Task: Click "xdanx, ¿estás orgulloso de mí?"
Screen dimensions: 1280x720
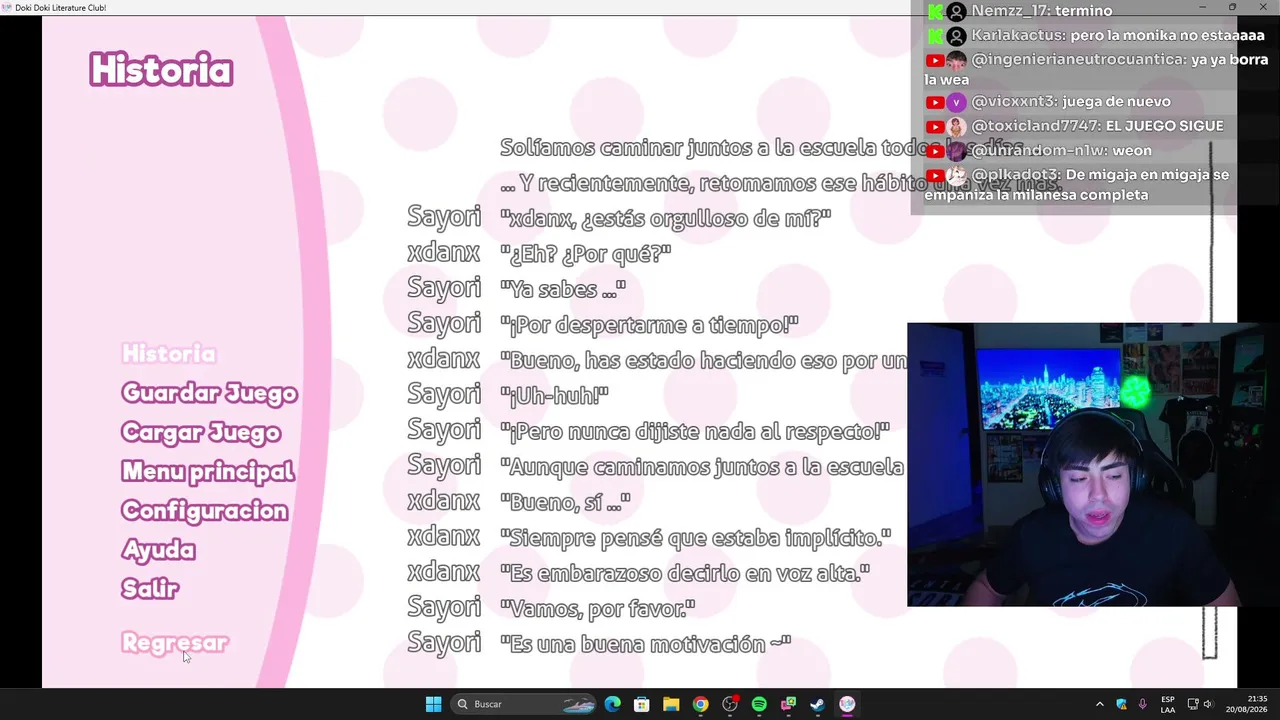Action: click(665, 219)
